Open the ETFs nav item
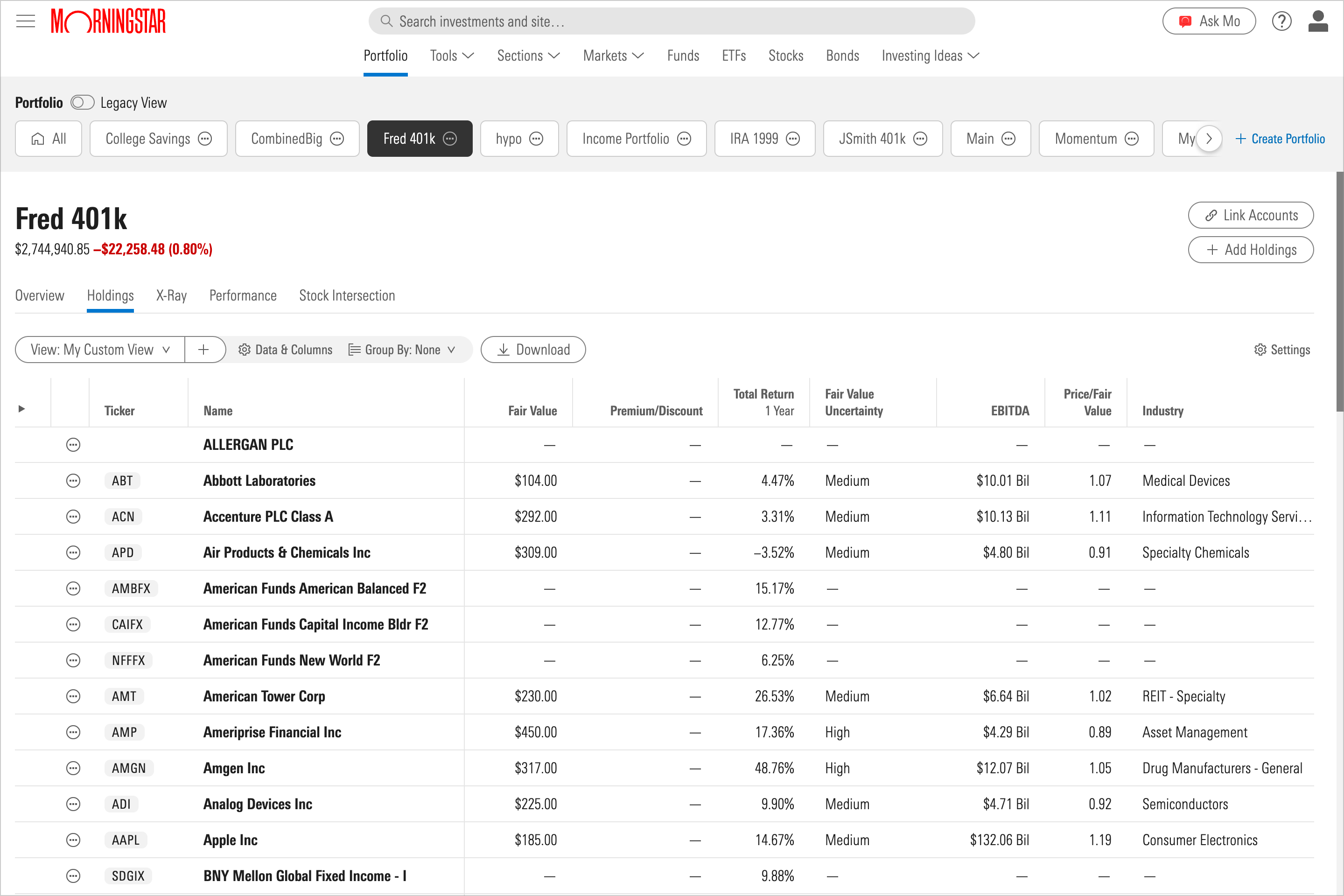 click(x=734, y=56)
